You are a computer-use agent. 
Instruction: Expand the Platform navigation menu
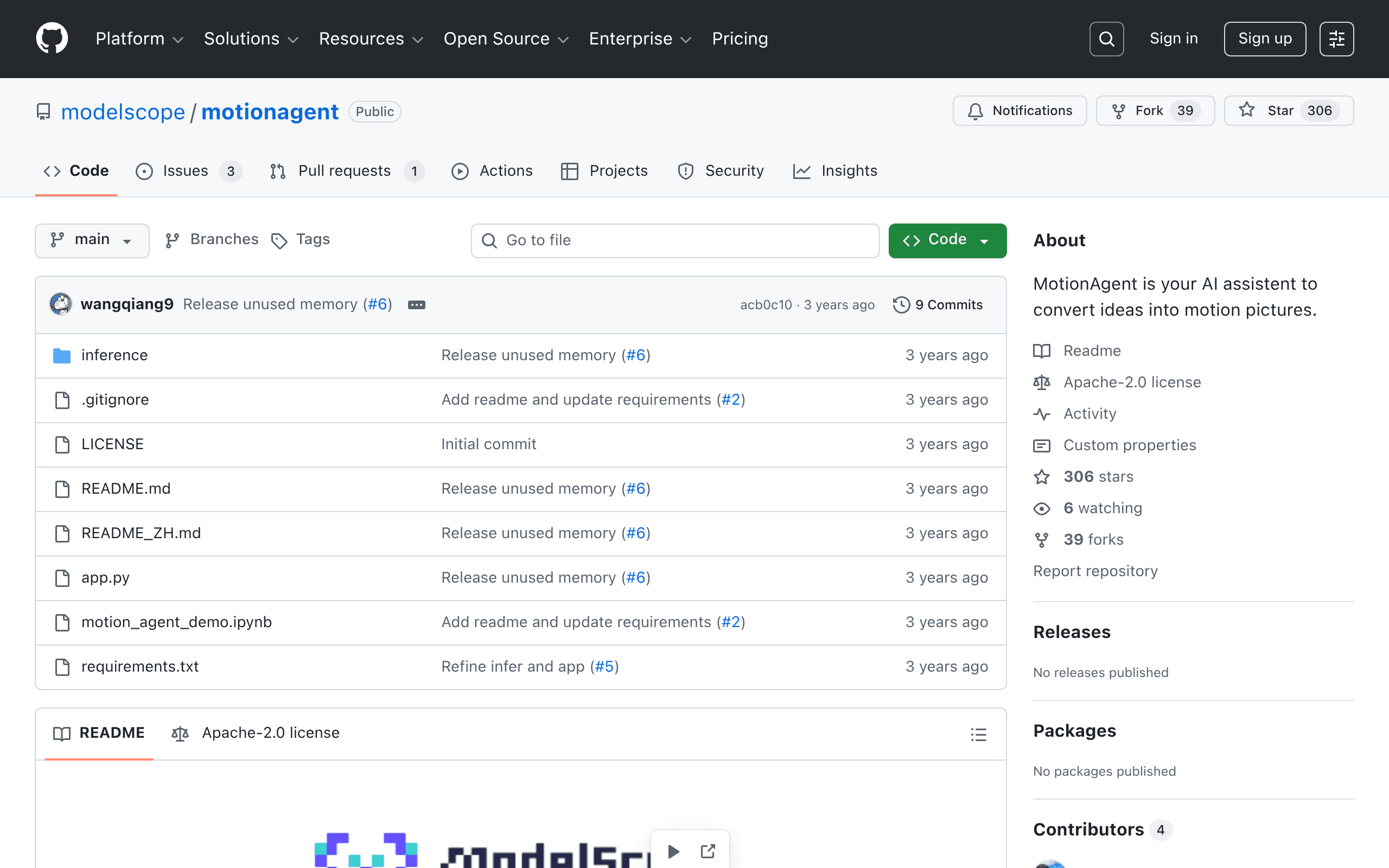(x=139, y=39)
